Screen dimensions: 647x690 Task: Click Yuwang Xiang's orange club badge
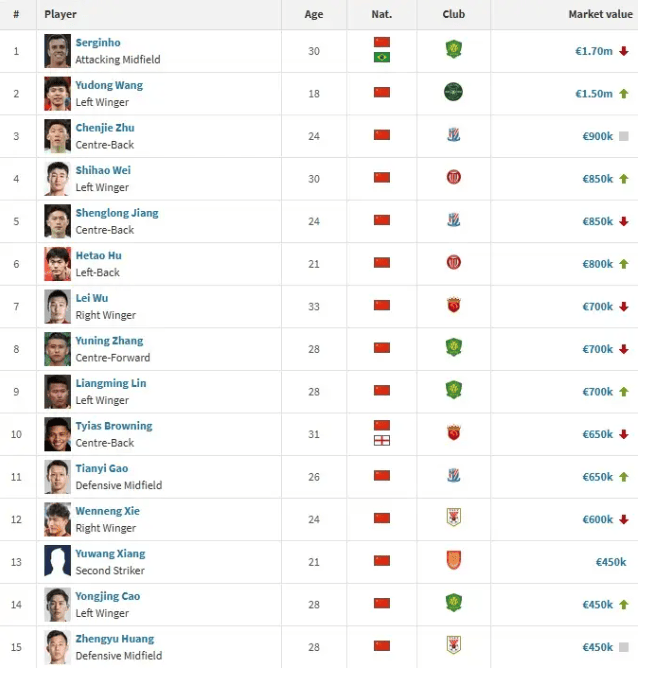pos(453,560)
